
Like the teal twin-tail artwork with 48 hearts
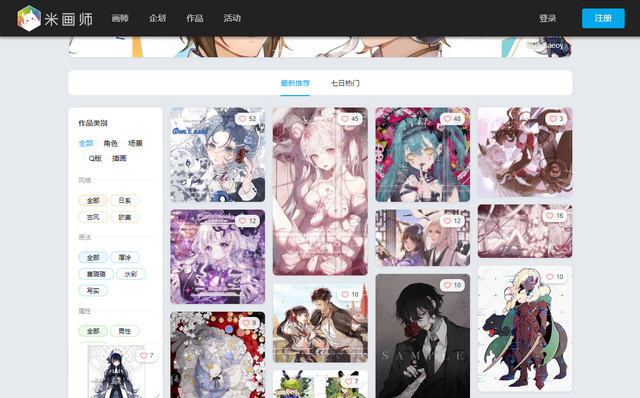[447, 119]
